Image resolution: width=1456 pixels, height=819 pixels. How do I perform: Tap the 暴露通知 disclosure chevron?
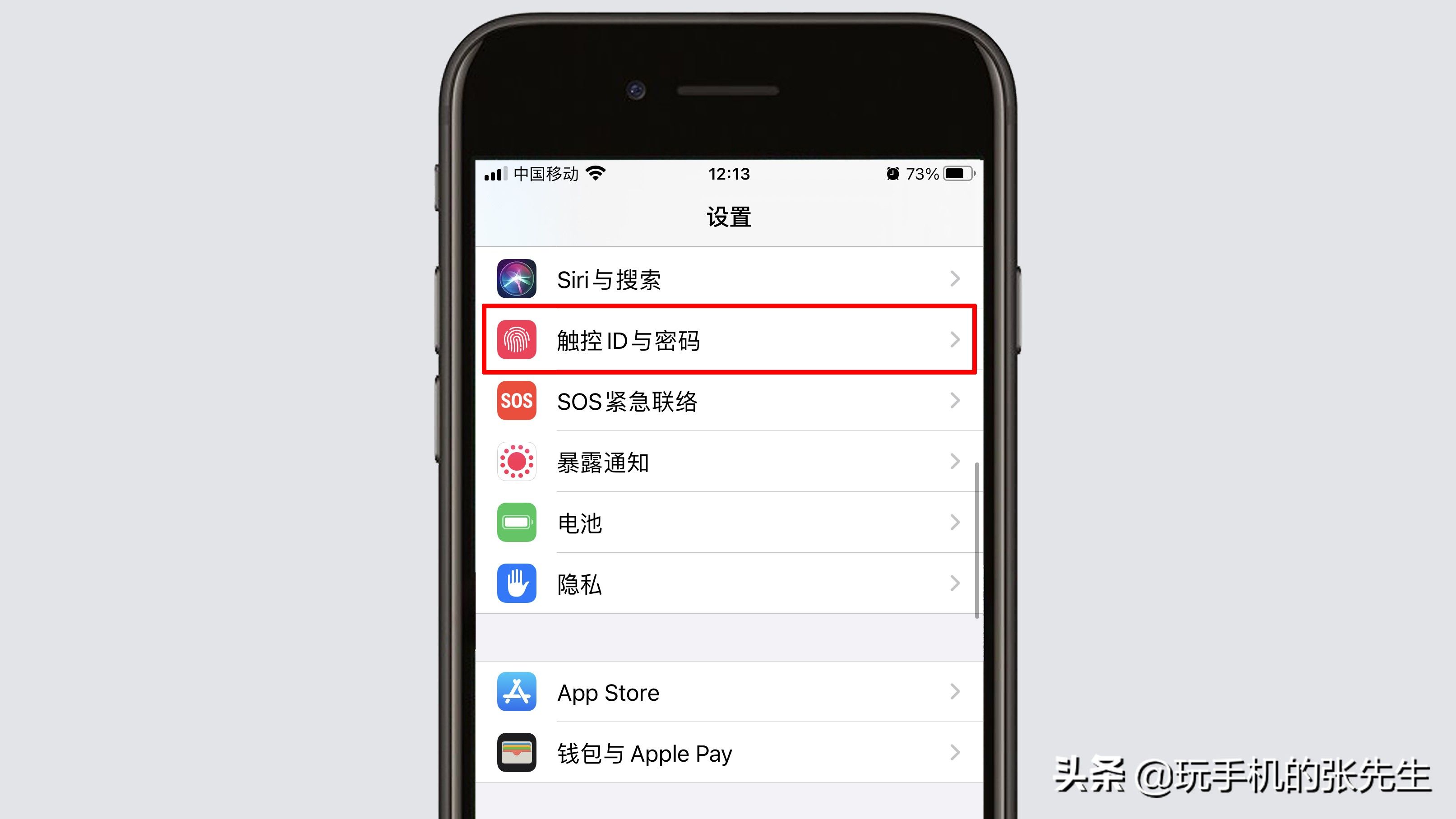(x=953, y=461)
